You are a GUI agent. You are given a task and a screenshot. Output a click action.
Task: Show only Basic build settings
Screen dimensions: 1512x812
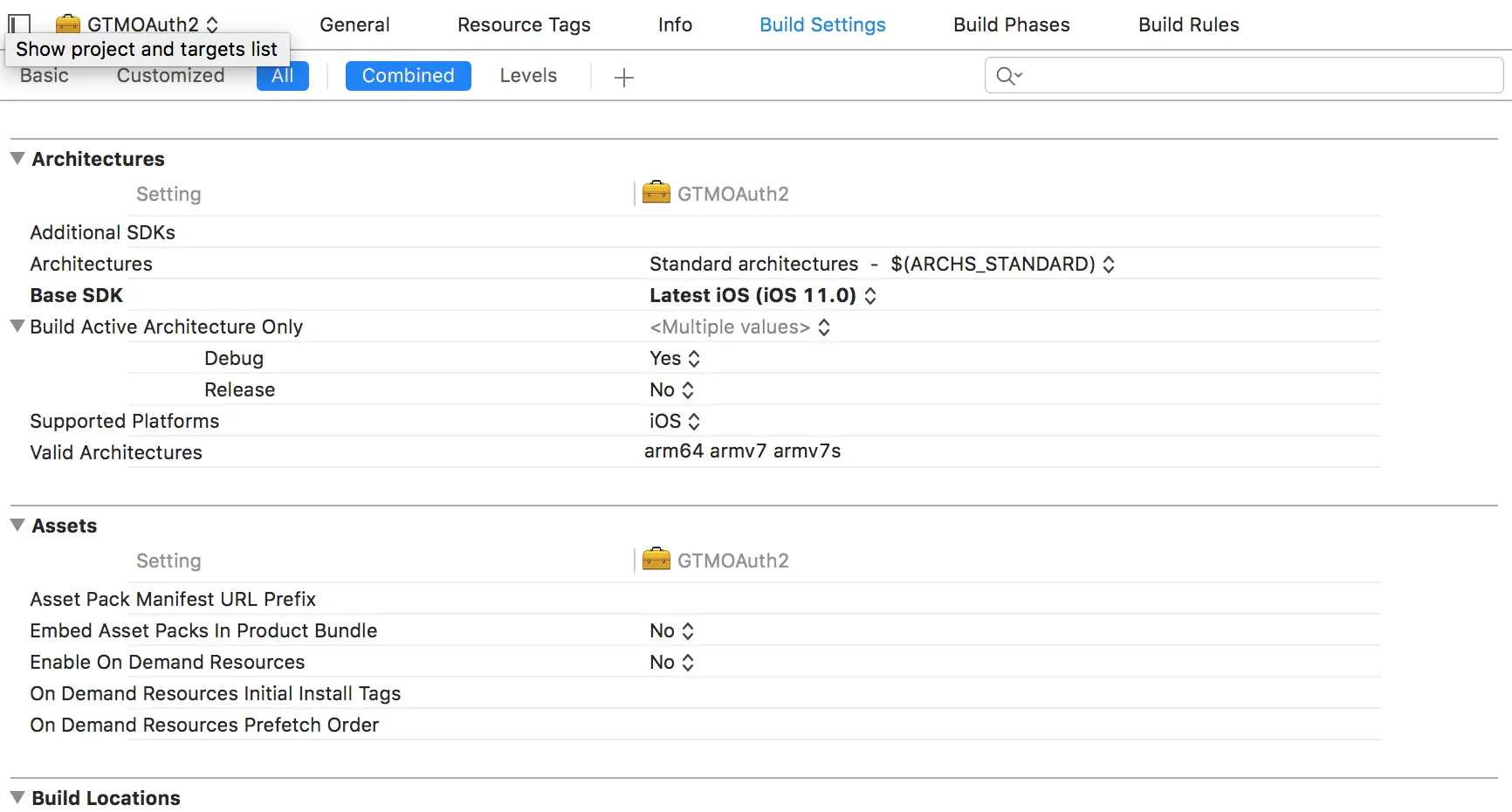pos(45,76)
